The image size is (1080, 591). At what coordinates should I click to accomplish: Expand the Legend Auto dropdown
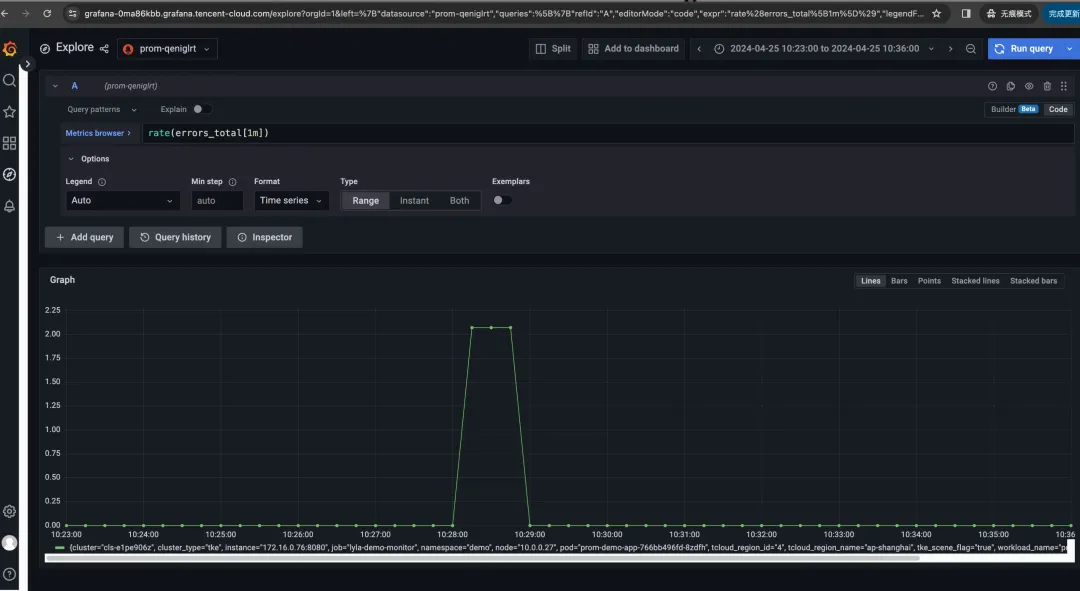(x=122, y=200)
